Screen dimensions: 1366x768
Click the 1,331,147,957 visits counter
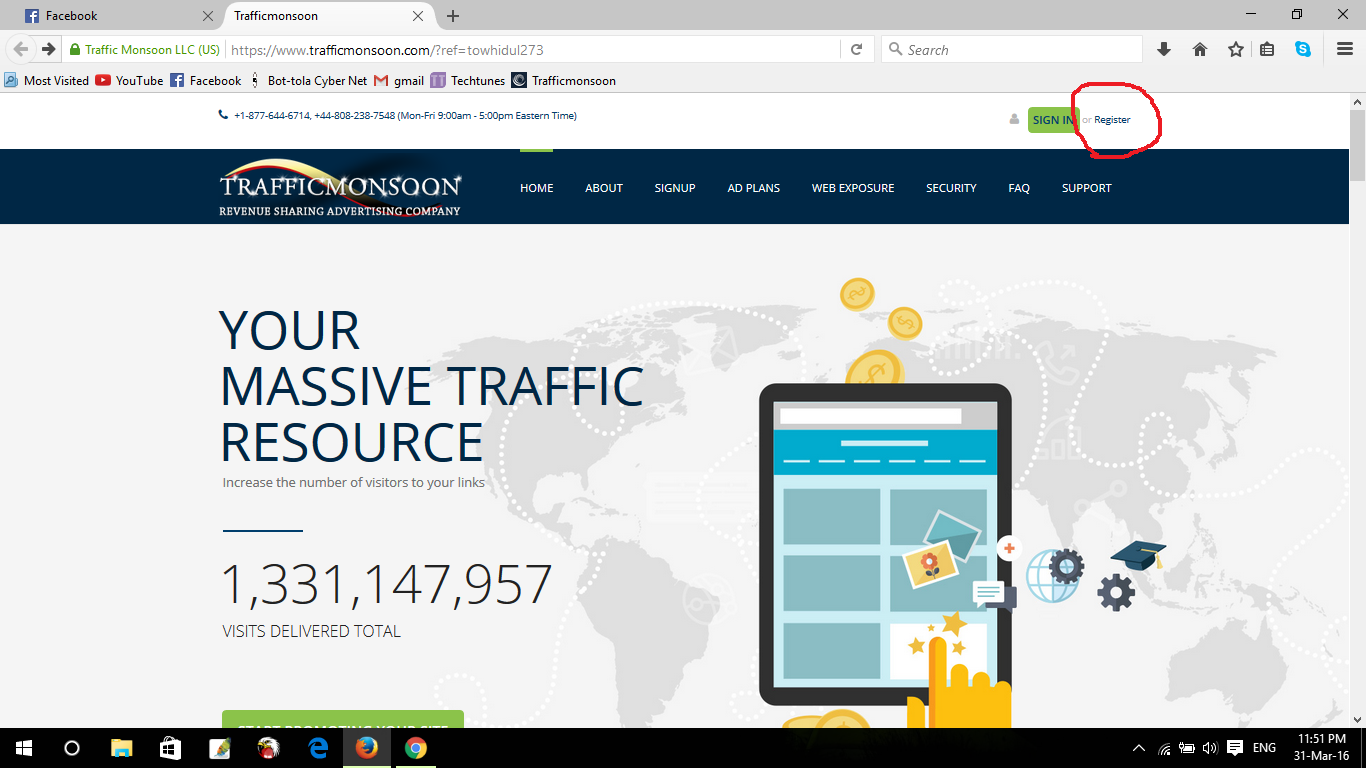386,585
